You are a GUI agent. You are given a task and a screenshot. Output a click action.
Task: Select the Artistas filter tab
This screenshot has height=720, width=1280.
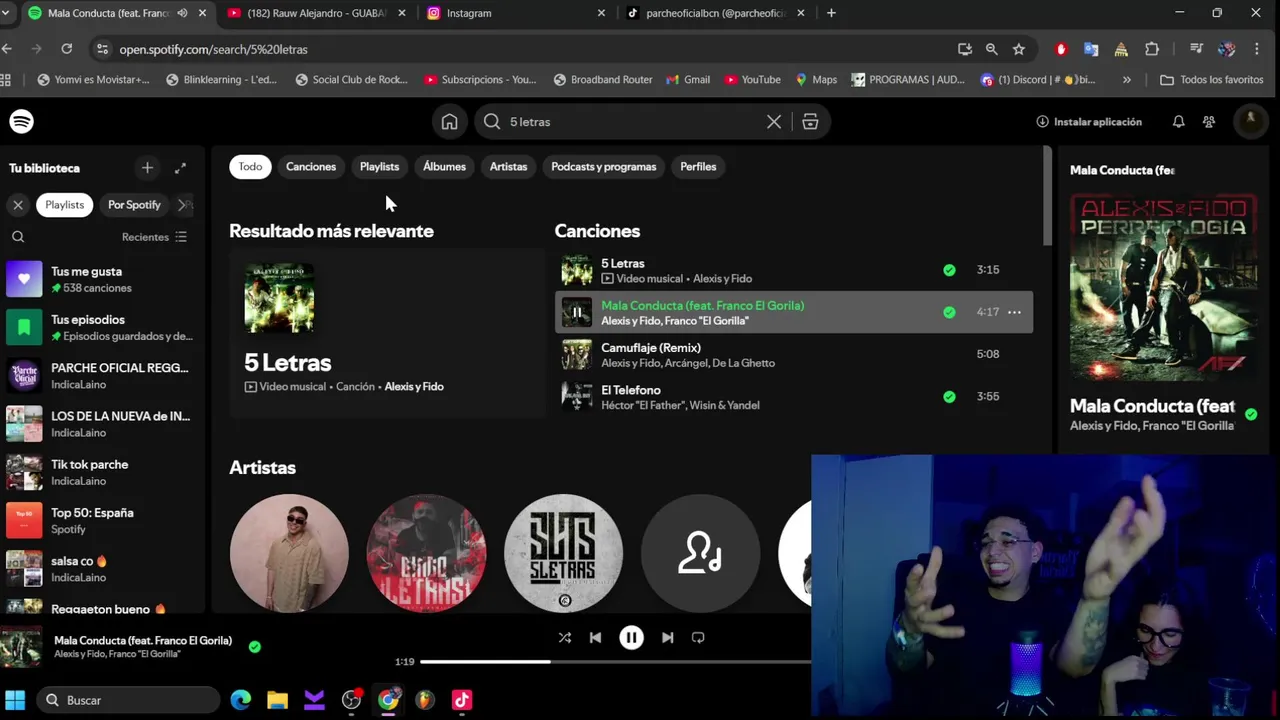point(508,167)
